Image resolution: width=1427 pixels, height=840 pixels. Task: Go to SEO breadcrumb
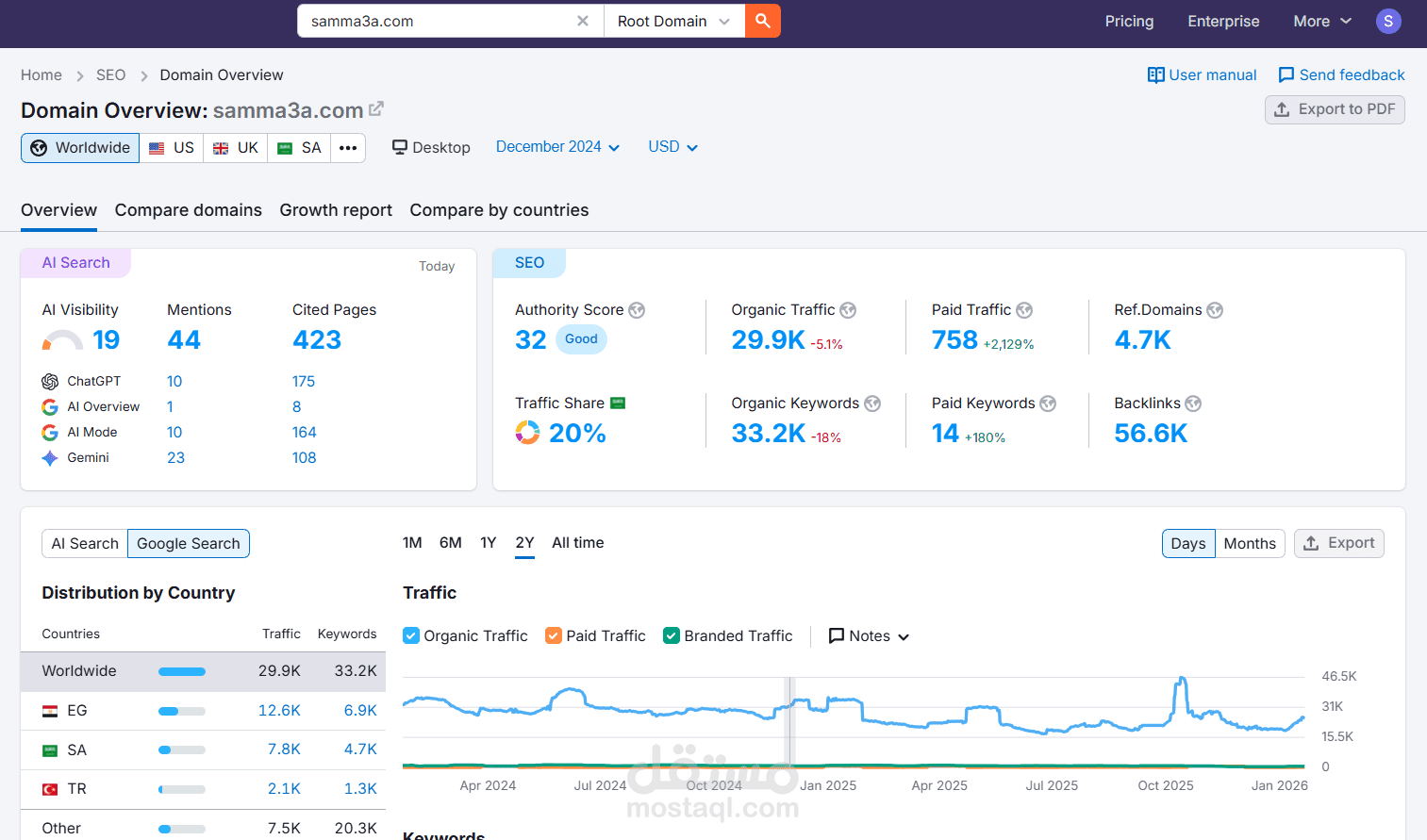click(x=110, y=74)
